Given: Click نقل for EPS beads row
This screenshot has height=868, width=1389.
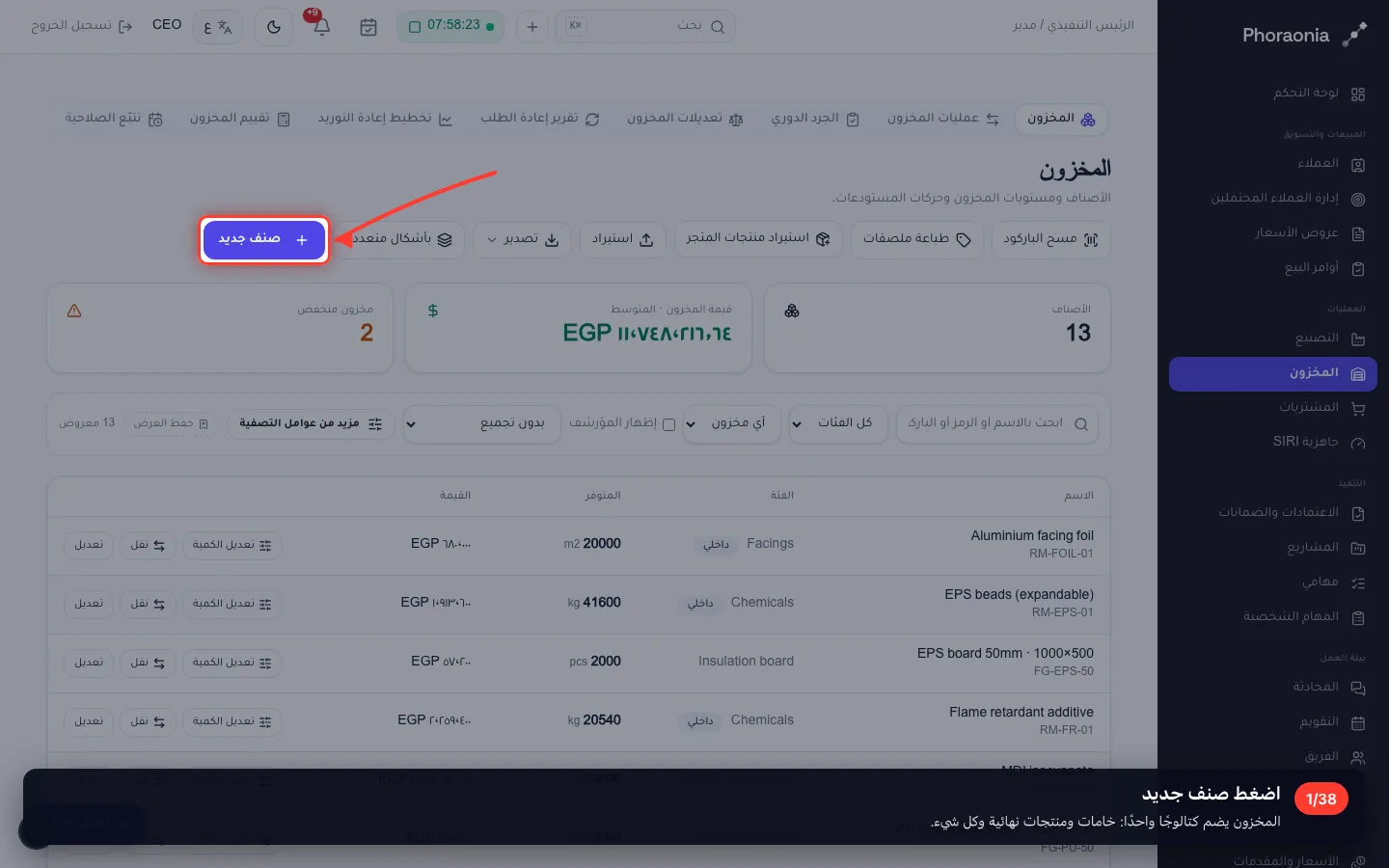Looking at the screenshot, I should point(148,605).
